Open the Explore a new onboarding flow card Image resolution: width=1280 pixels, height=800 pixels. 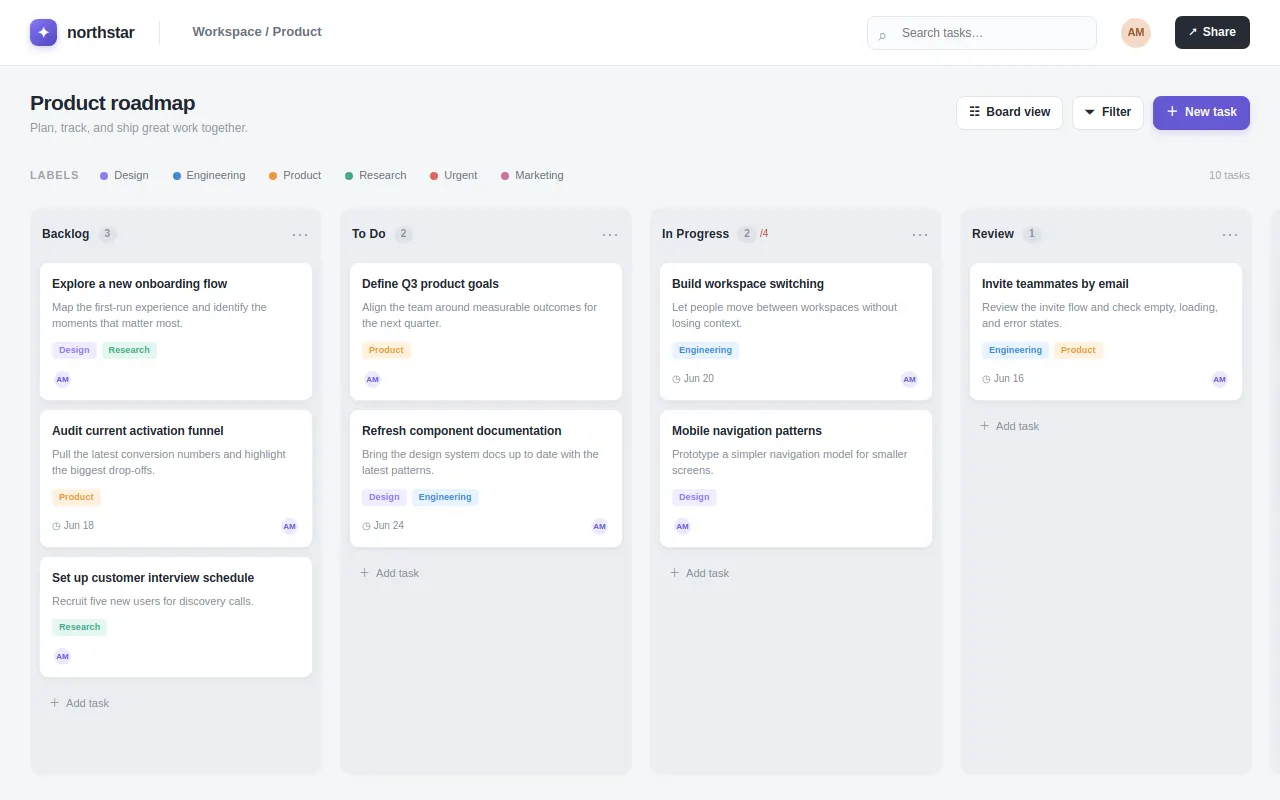point(176,332)
